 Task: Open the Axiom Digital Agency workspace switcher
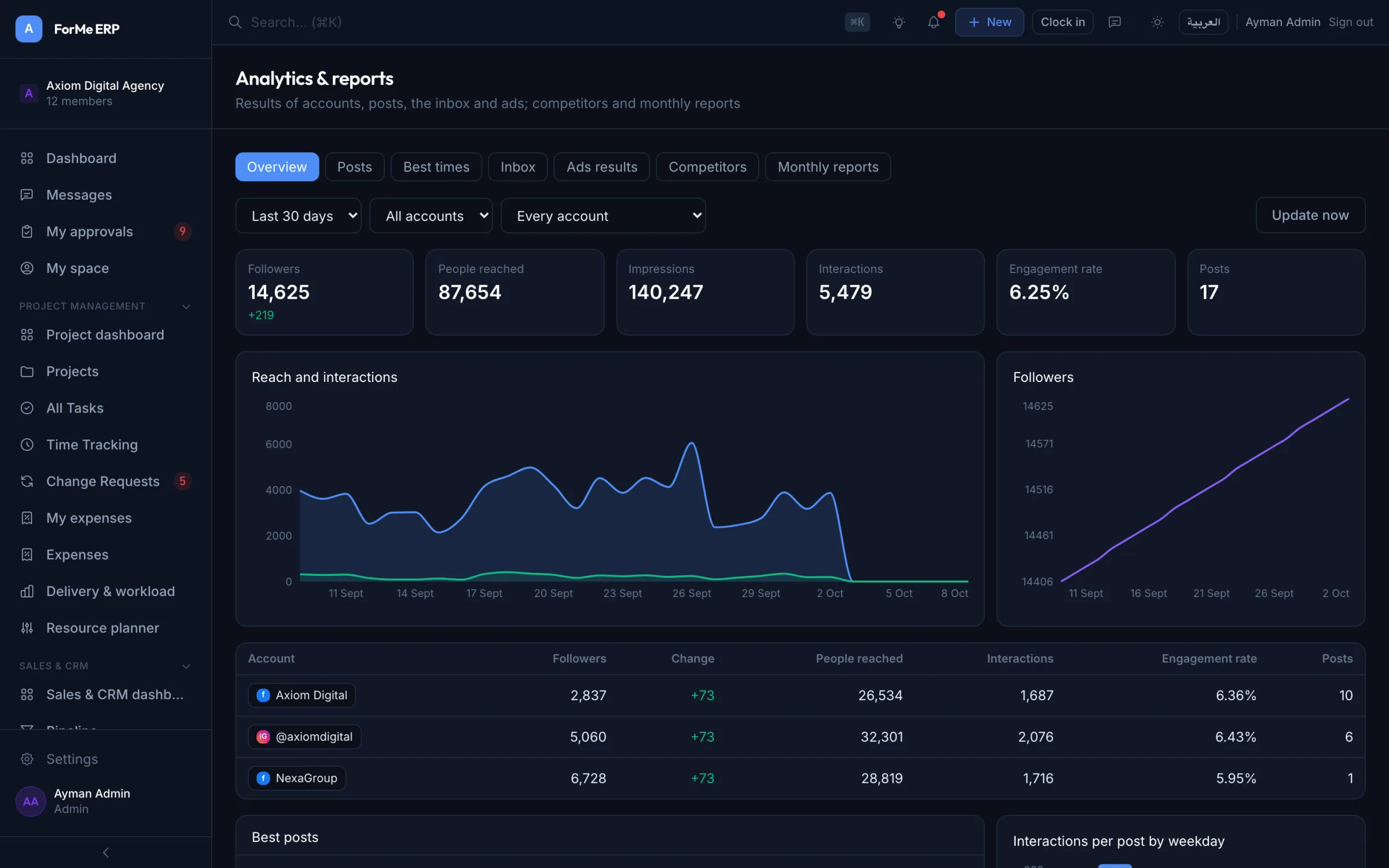105,93
